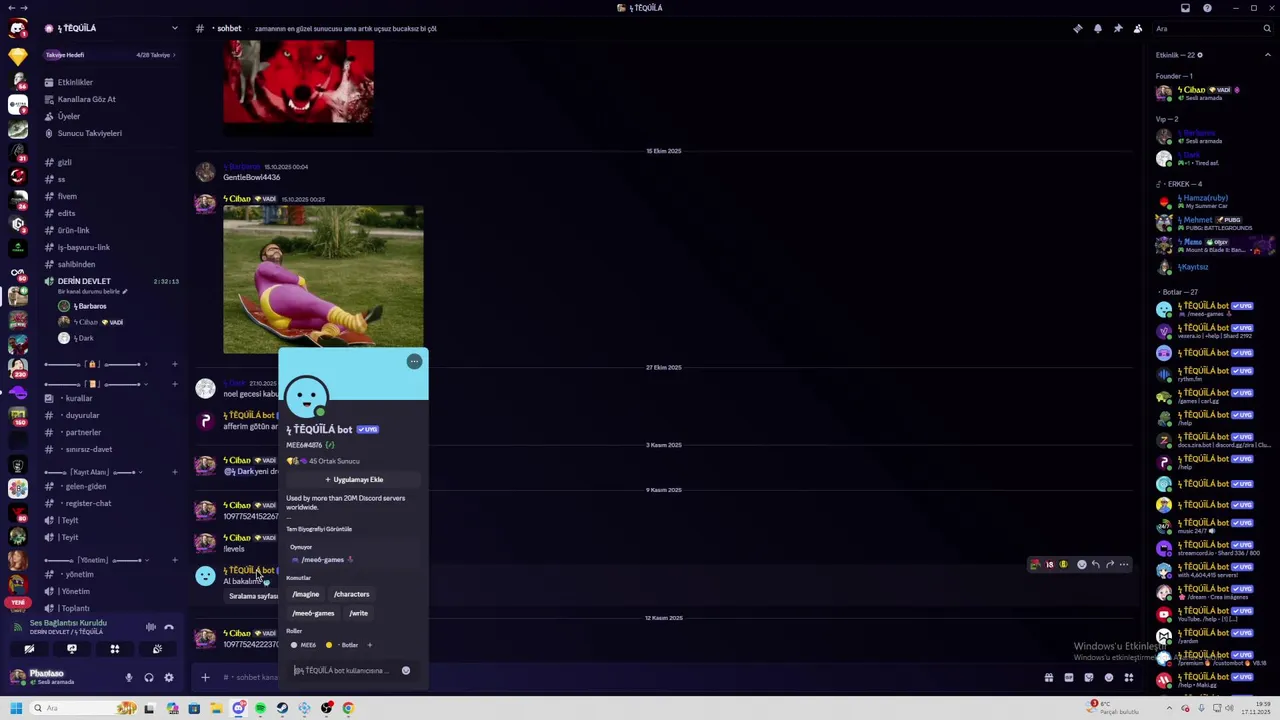This screenshot has width=1280, height=720.
Task: Select the /meee6-games command chip
Action: coord(313,613)
